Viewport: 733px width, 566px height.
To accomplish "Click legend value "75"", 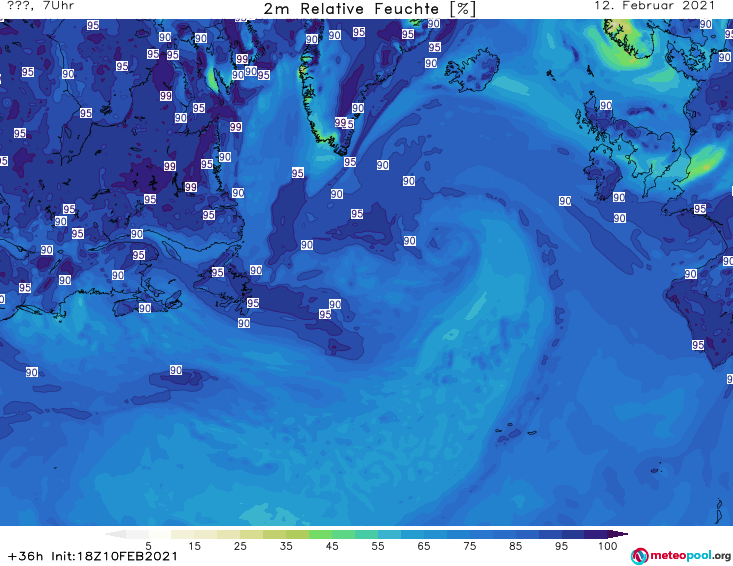I will [469, 546].
